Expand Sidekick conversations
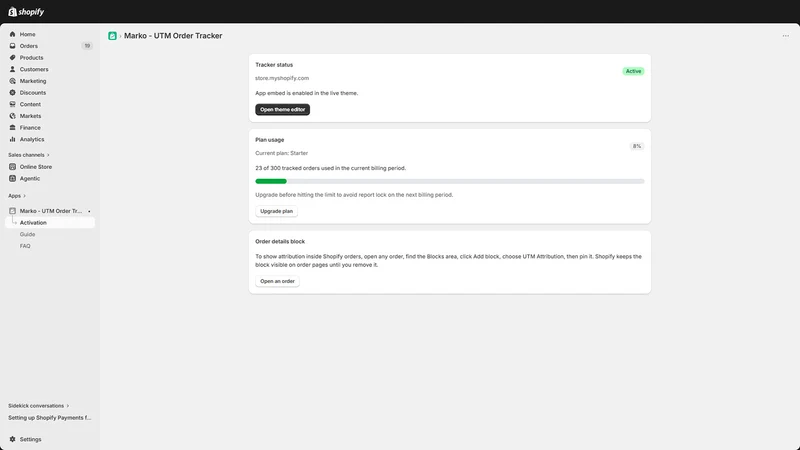800x450 pixels. (38, 406)
